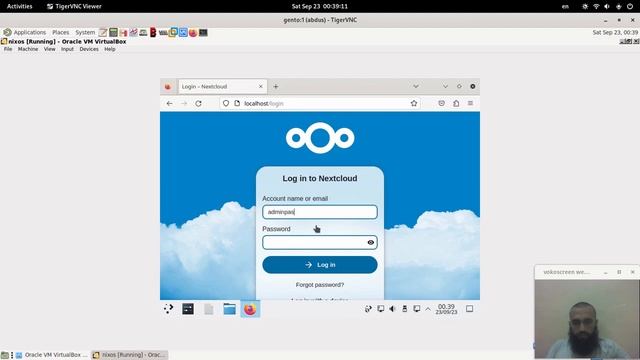Open the VirtualBox View menu
This screenshot has height=360, width=640.
(49, 49)
